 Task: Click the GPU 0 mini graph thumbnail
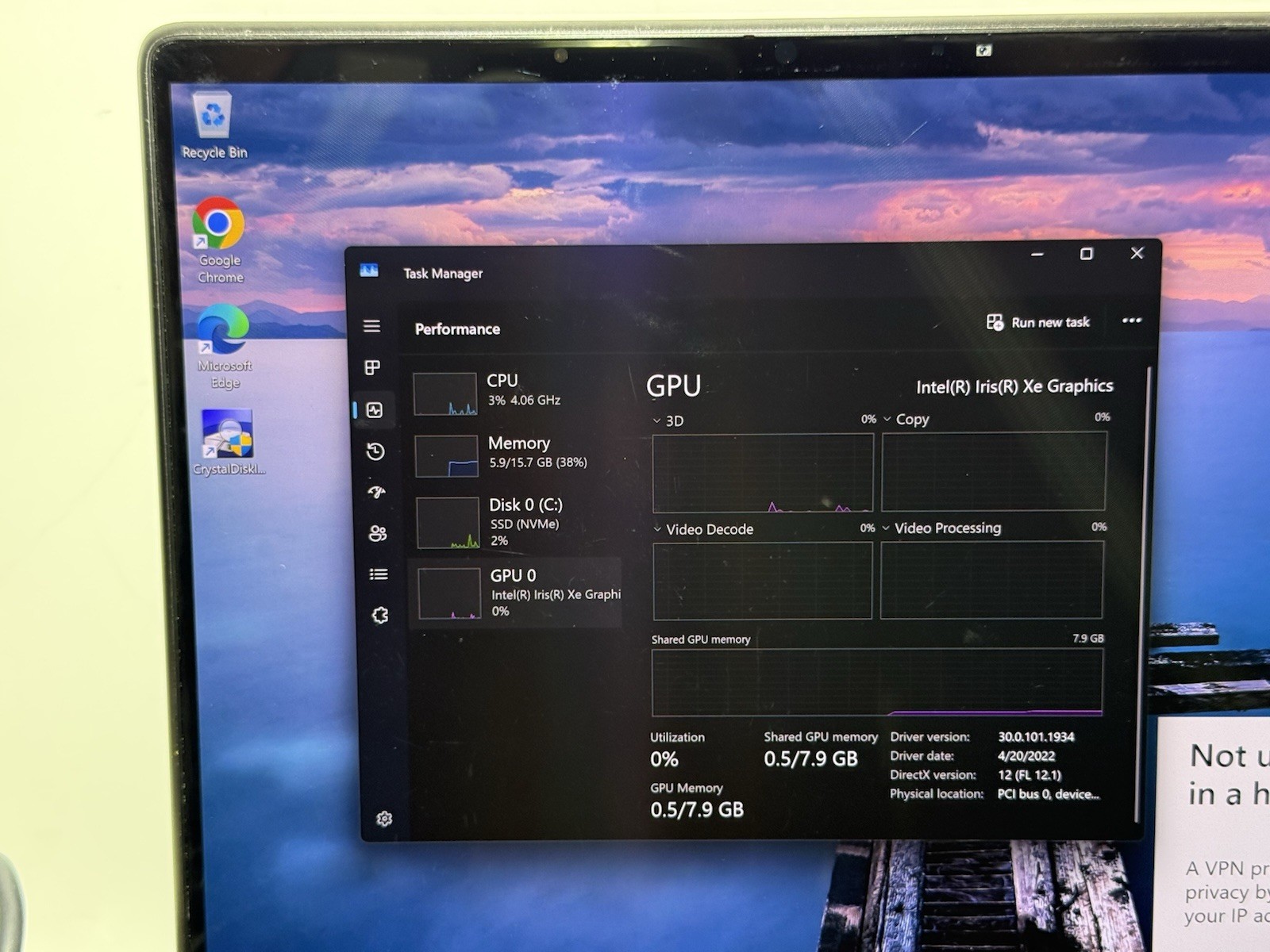coord(449,593)
